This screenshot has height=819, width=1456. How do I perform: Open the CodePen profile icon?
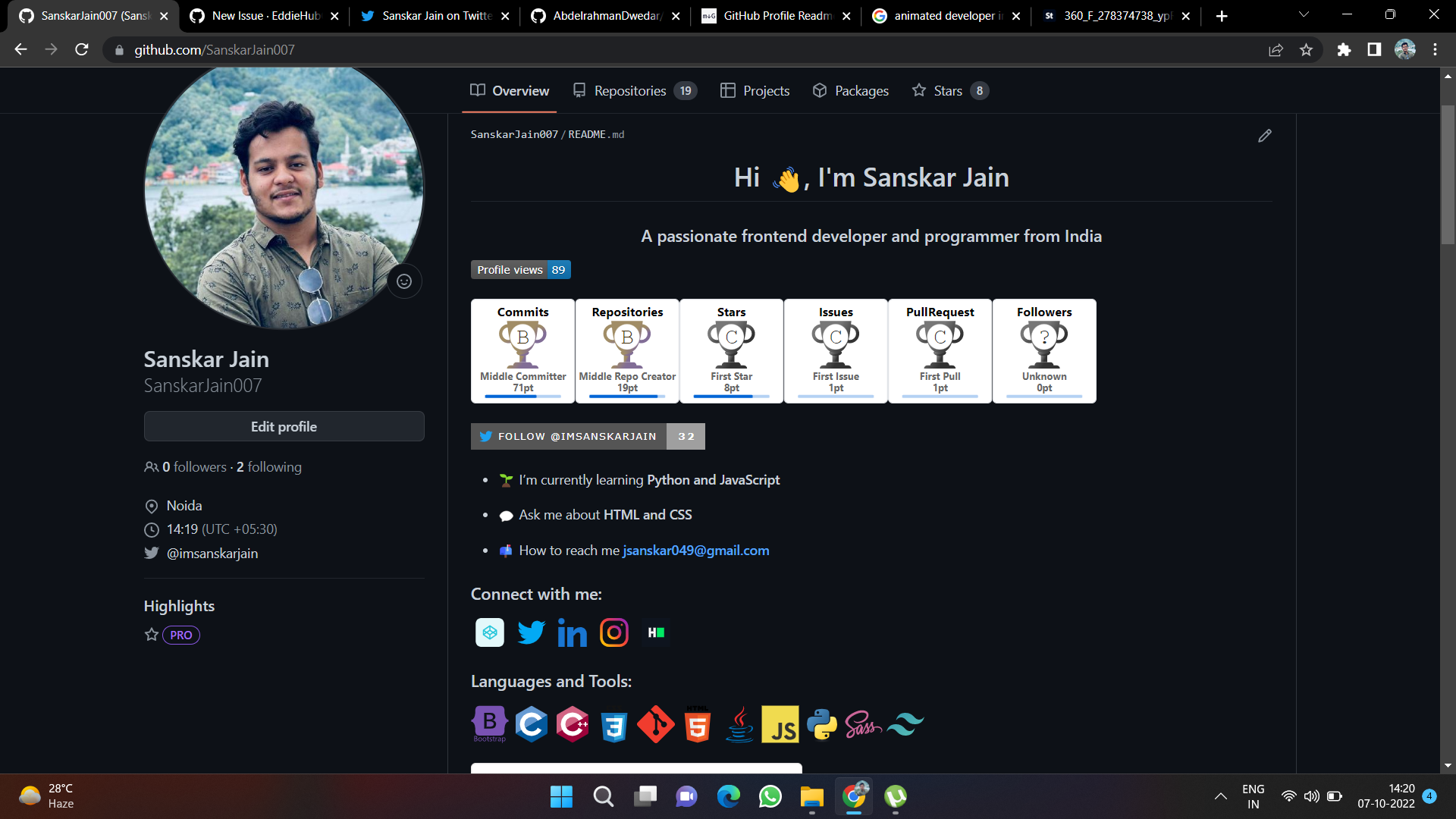490,632
